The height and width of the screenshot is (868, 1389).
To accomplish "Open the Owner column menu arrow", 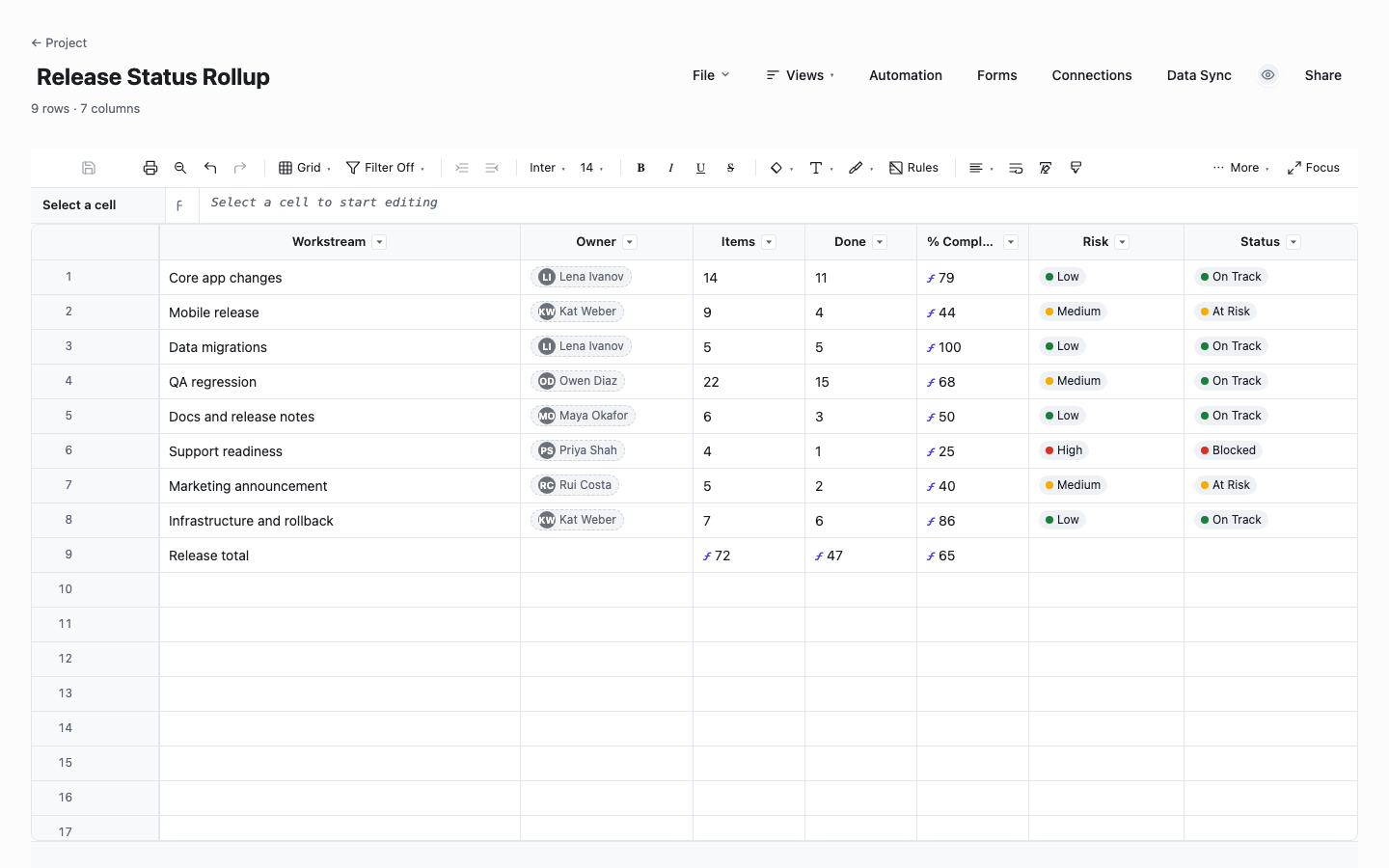I will pyautogui.click(x=630, y=242).
